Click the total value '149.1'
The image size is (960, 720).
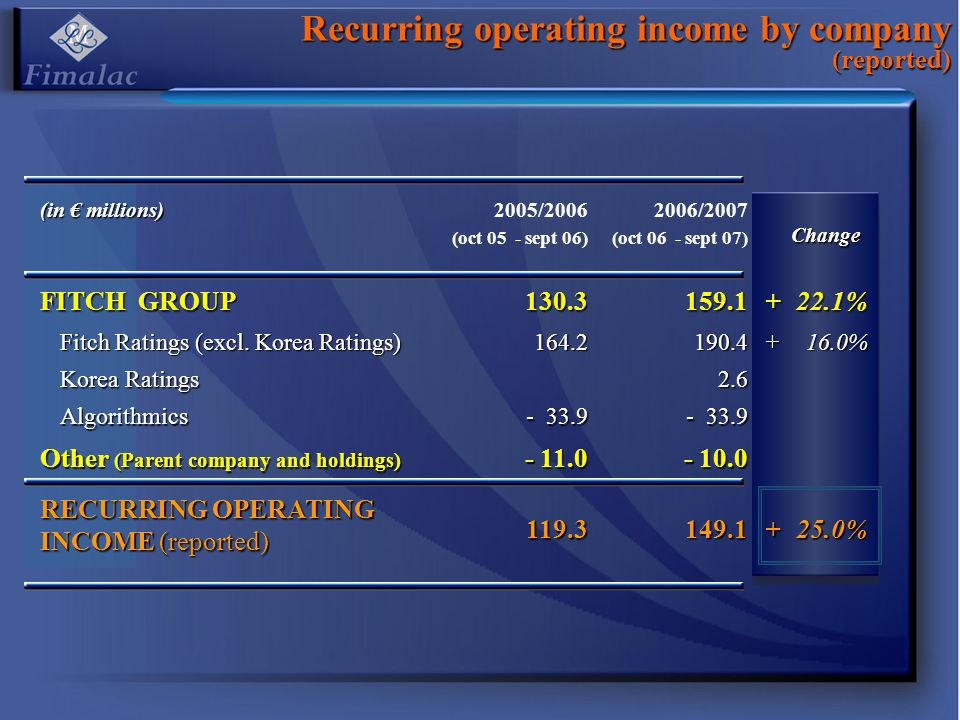716,530
